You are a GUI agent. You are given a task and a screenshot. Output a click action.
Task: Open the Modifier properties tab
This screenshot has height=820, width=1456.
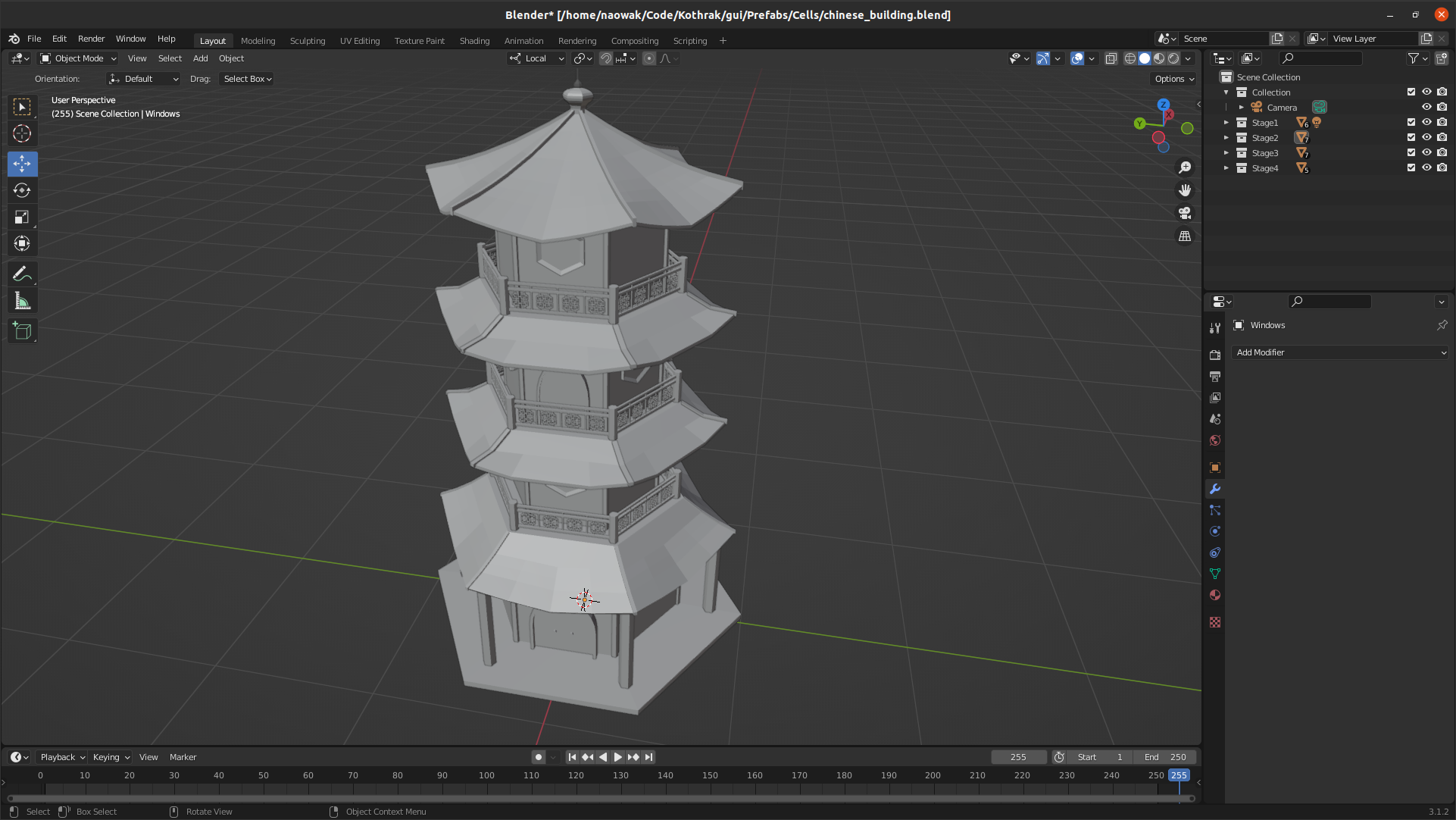(1215, 489)
